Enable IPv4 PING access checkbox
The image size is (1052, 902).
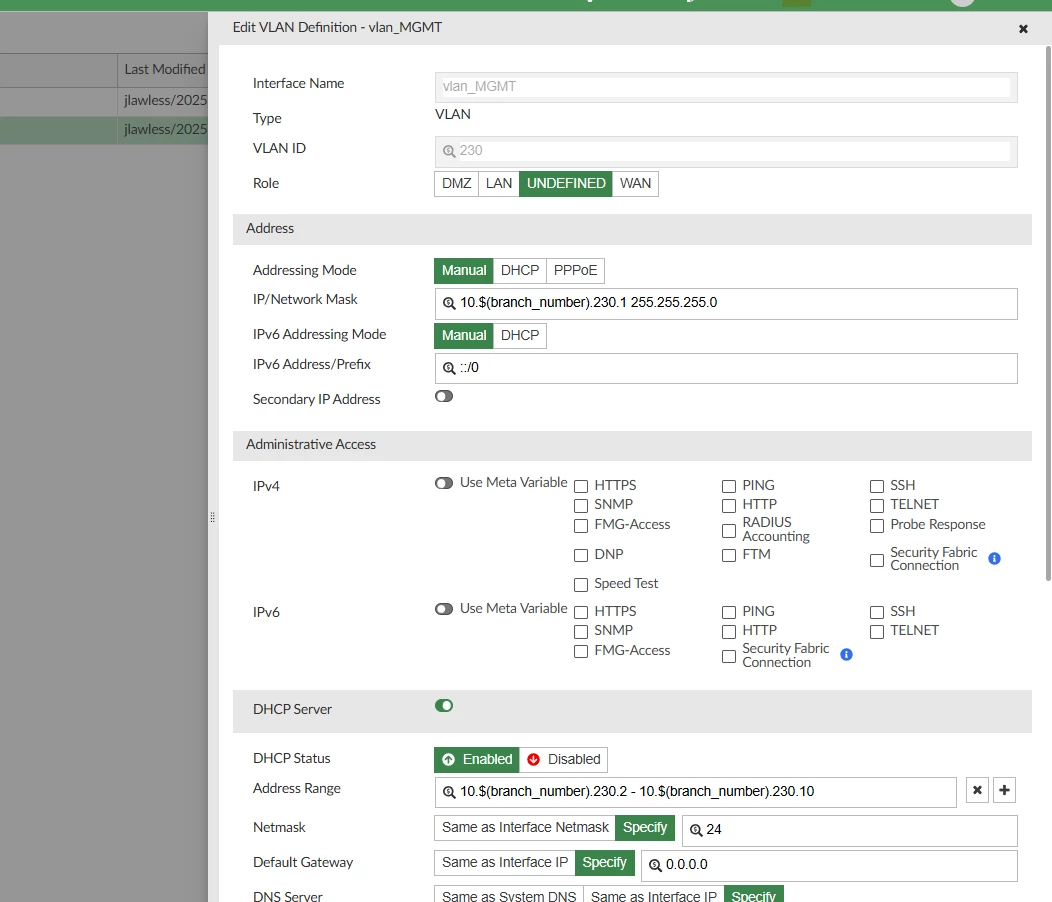(x=729, y=486)
